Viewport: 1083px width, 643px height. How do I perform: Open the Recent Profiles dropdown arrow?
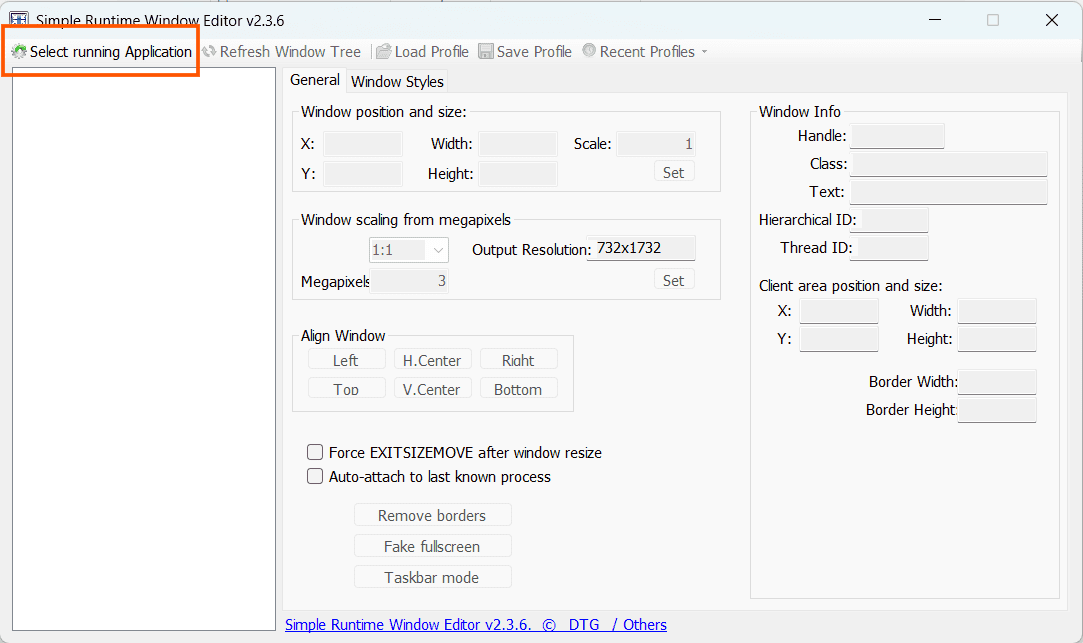click(705, 52)
